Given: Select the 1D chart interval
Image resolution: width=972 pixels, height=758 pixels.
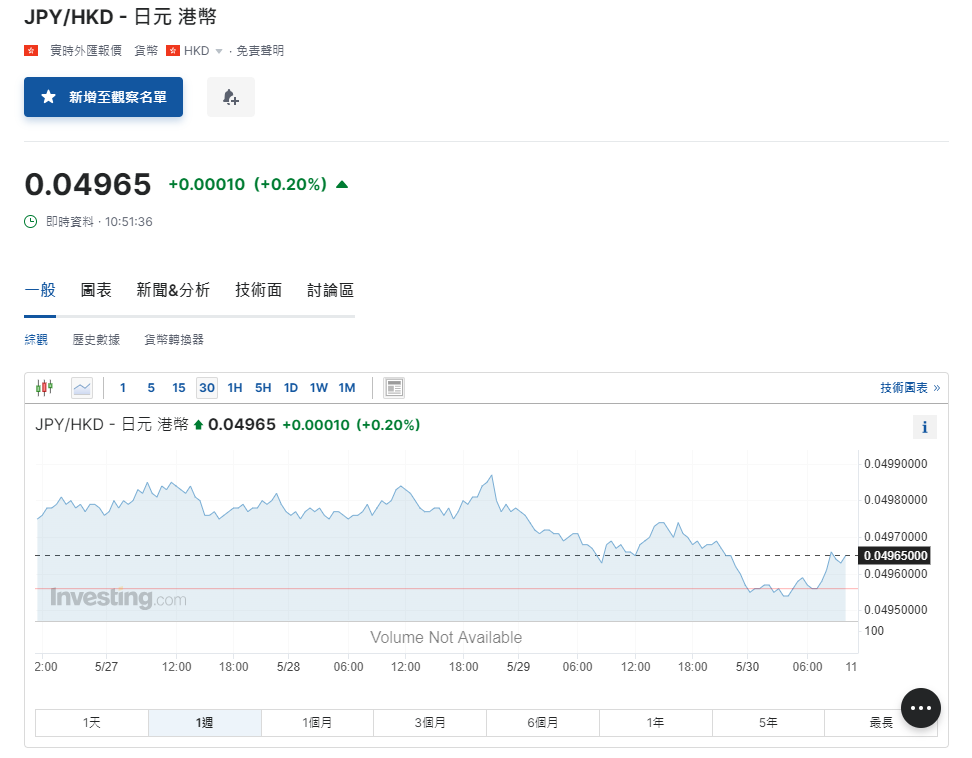Looking at the screenshot, I should pos(291,388).
